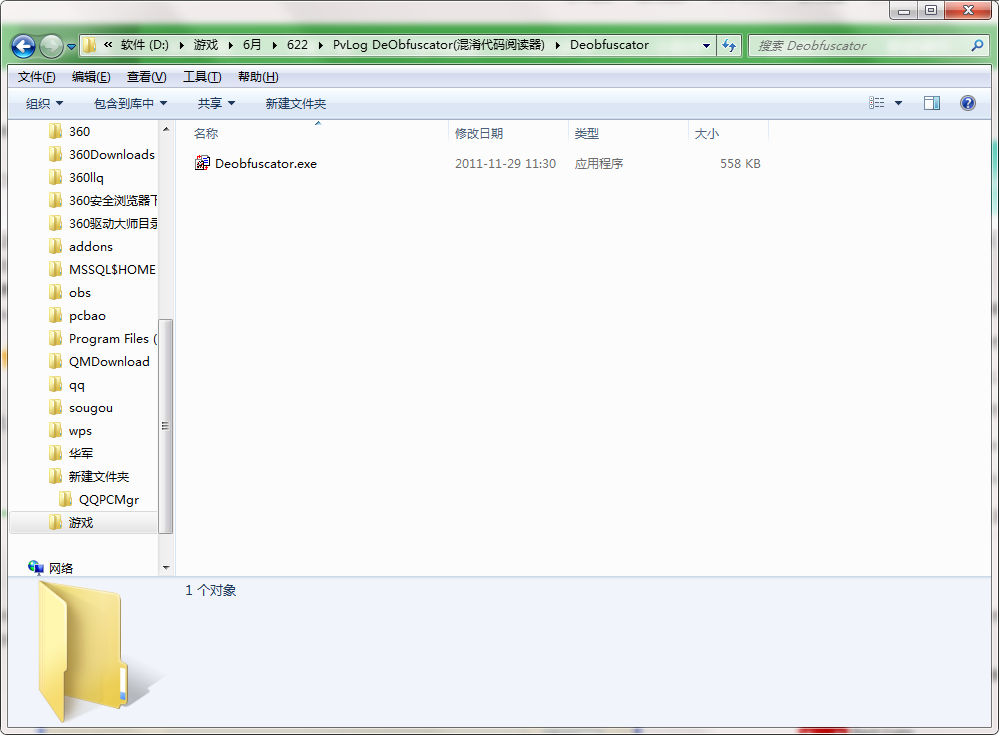Open the 工具(T) menu
The width and height of the screenshot is (999, 735).
click(x=202, y=77)
